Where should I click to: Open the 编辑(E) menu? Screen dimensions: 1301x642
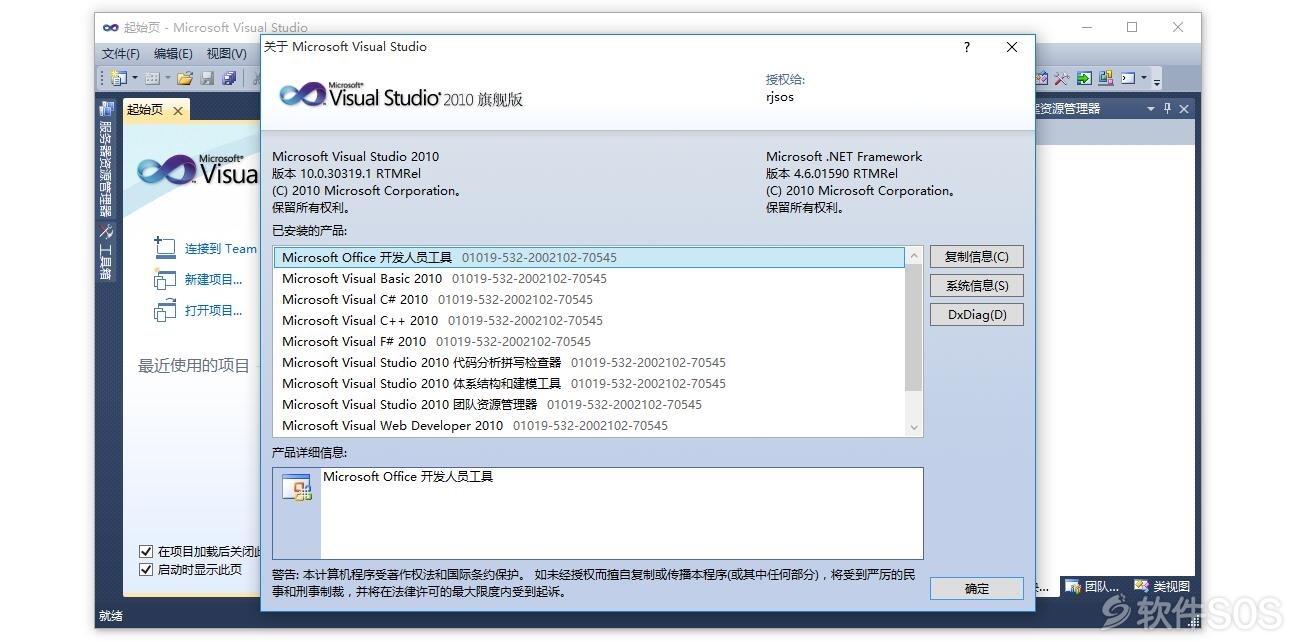pos(173,53)
